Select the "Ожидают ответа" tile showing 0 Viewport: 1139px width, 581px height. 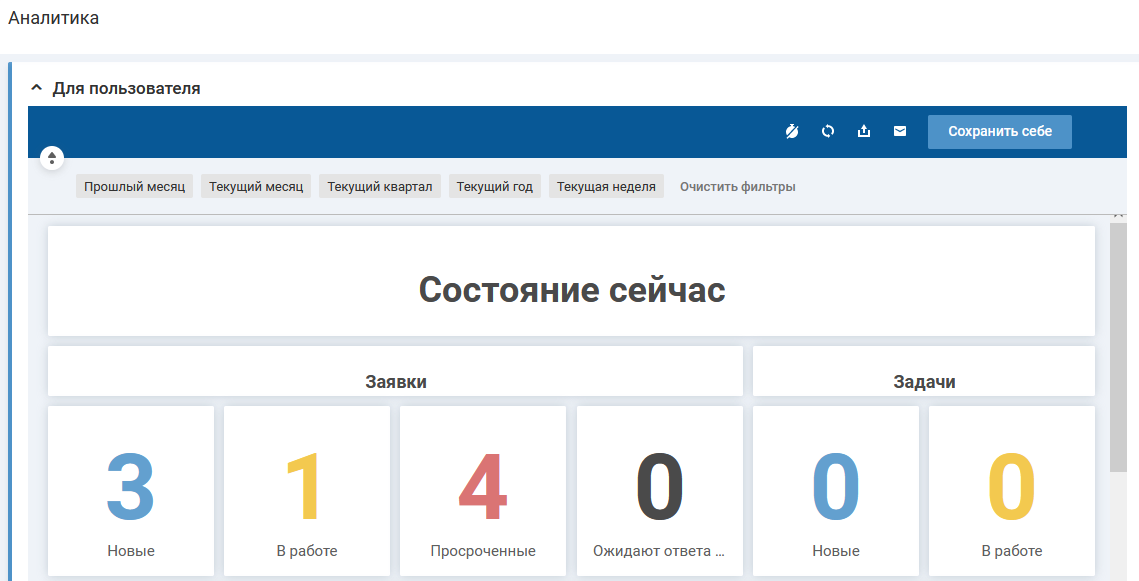[x=659, y=490]
